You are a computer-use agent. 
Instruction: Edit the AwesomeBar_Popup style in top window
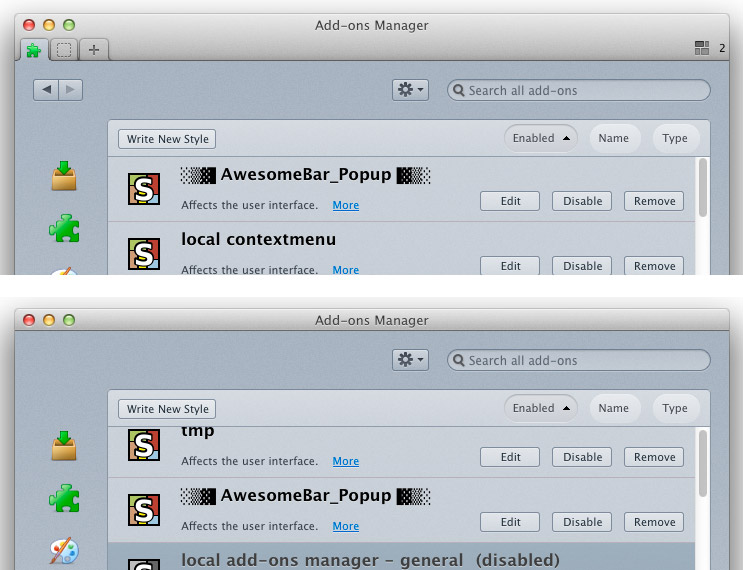(510, 201)
